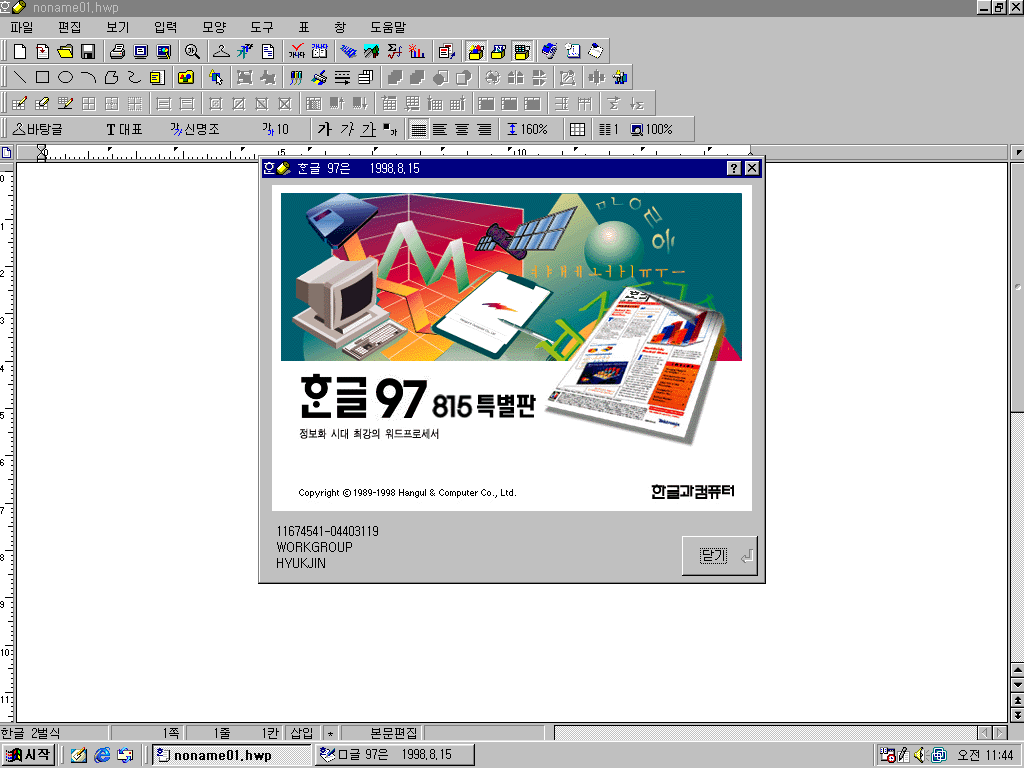Print using the printer icon
The width and height of the screenshot is (1024, 768).
tap(118, 52)
